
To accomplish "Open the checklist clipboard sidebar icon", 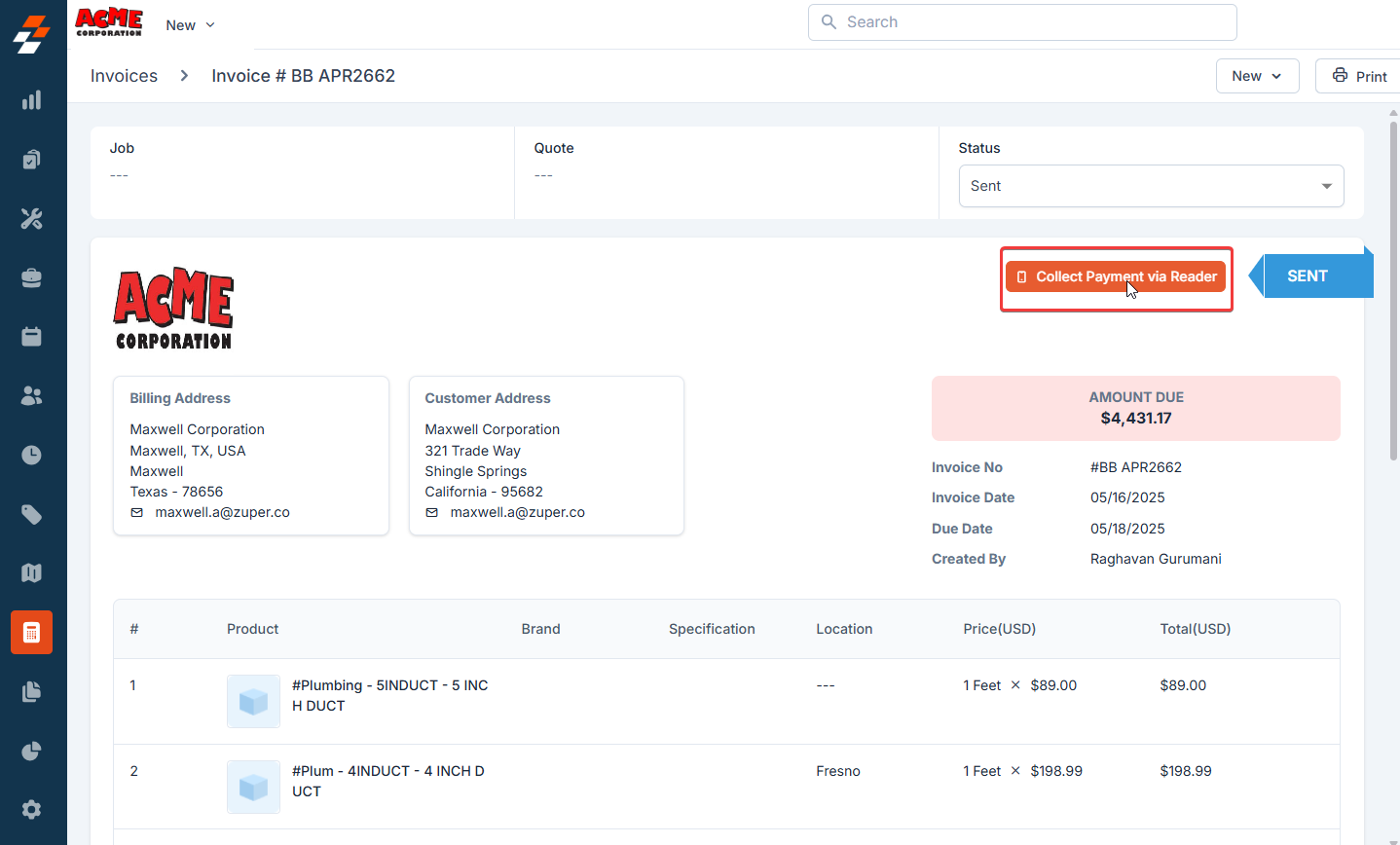I will pyautogui.click(x=31, y=159).
